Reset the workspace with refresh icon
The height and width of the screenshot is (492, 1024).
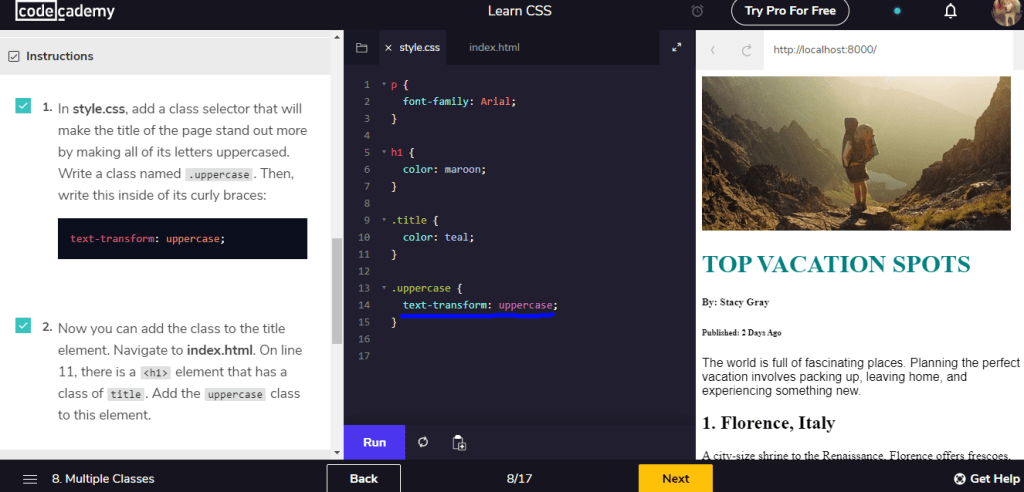(x=423, y=442)
